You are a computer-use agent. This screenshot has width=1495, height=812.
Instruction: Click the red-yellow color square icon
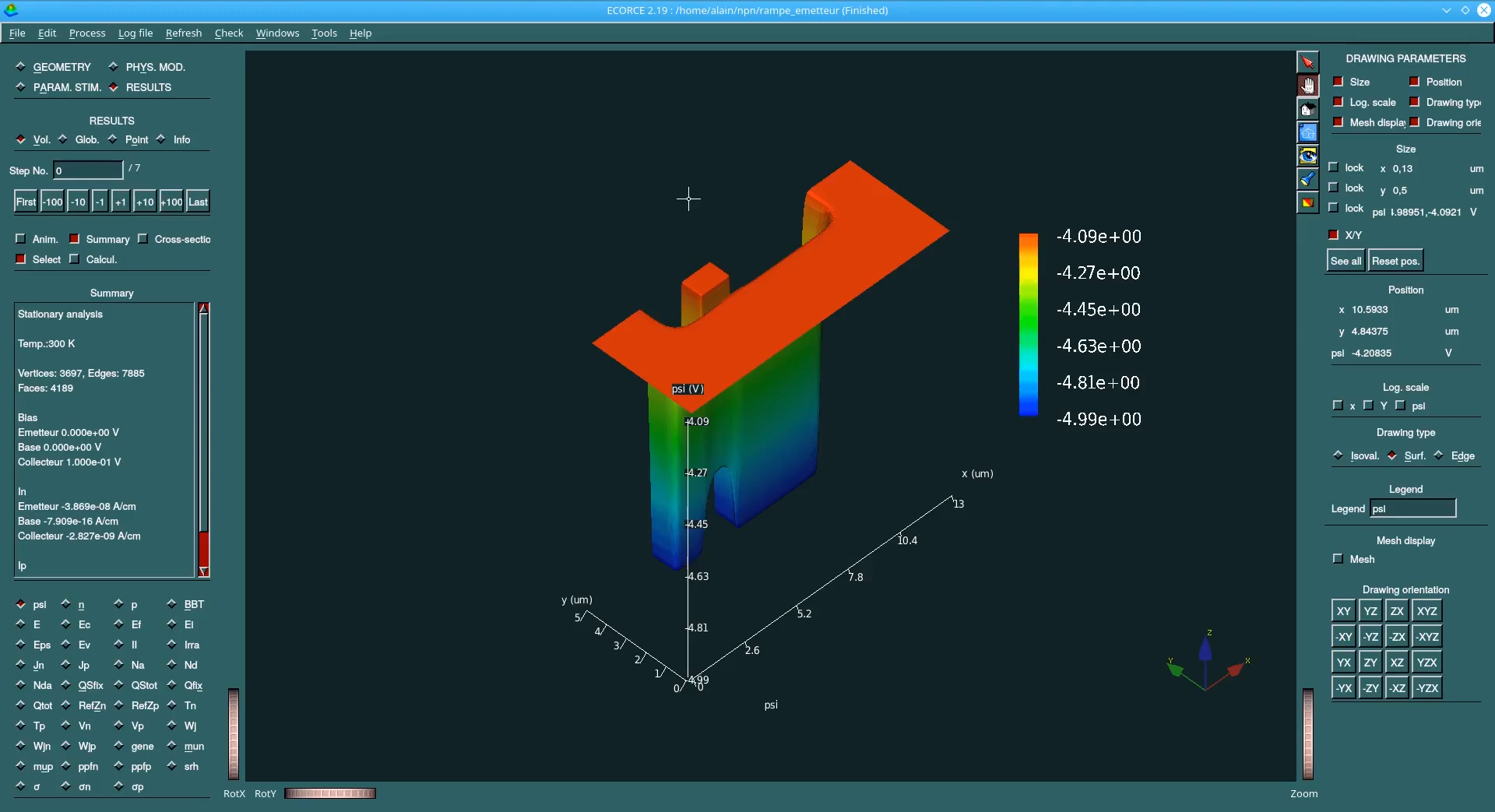[1307, 202]
